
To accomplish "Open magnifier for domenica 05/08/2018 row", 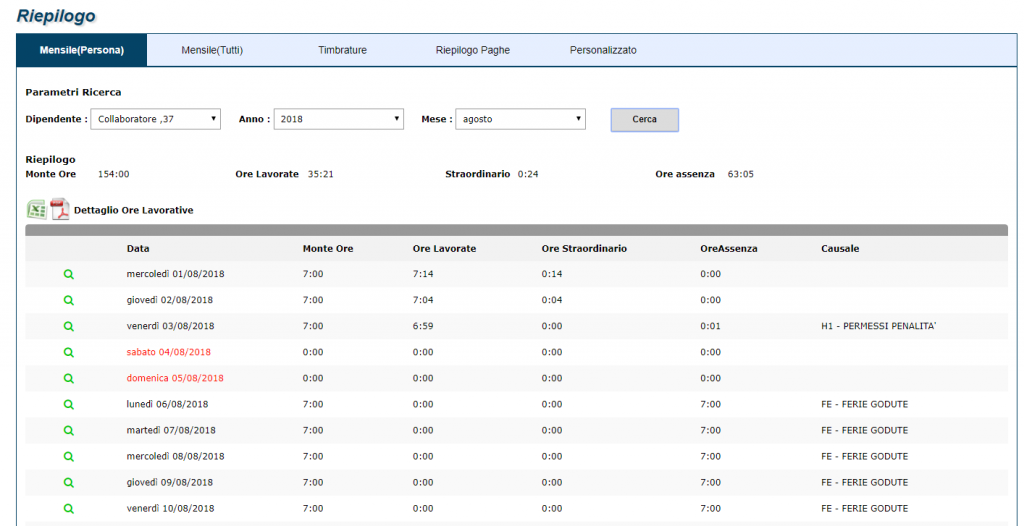I will click(69, 378).
